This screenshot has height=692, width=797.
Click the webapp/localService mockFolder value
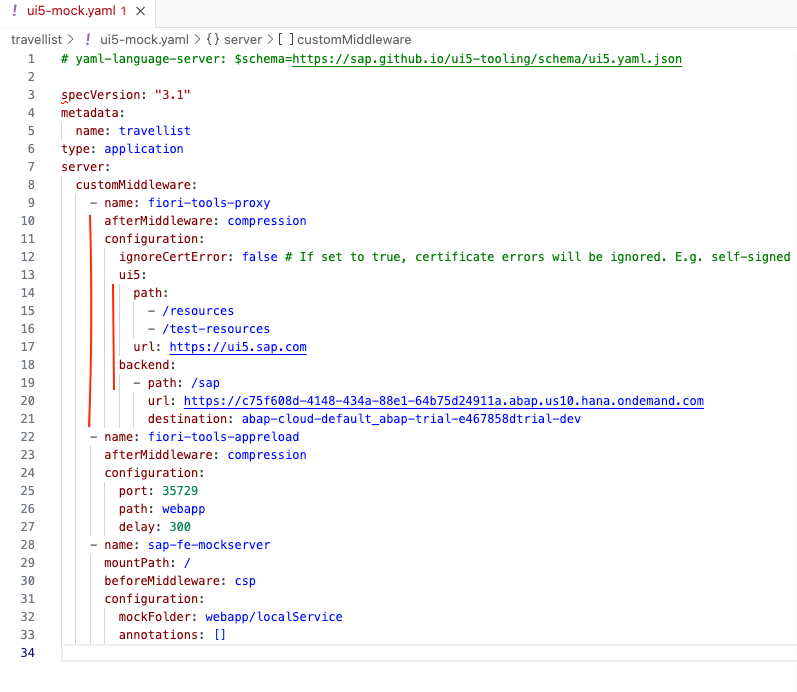coord(273,617)
